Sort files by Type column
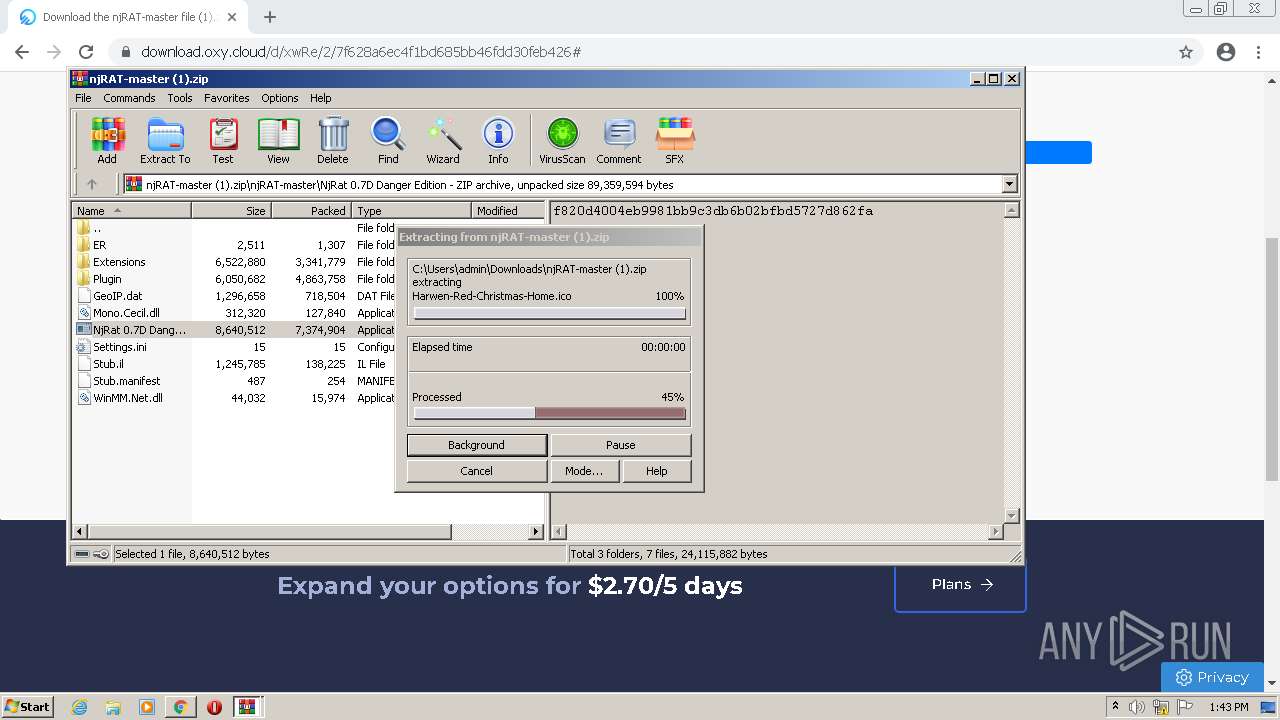This screenshot has height=720, width=1280. tap(412, 211)
